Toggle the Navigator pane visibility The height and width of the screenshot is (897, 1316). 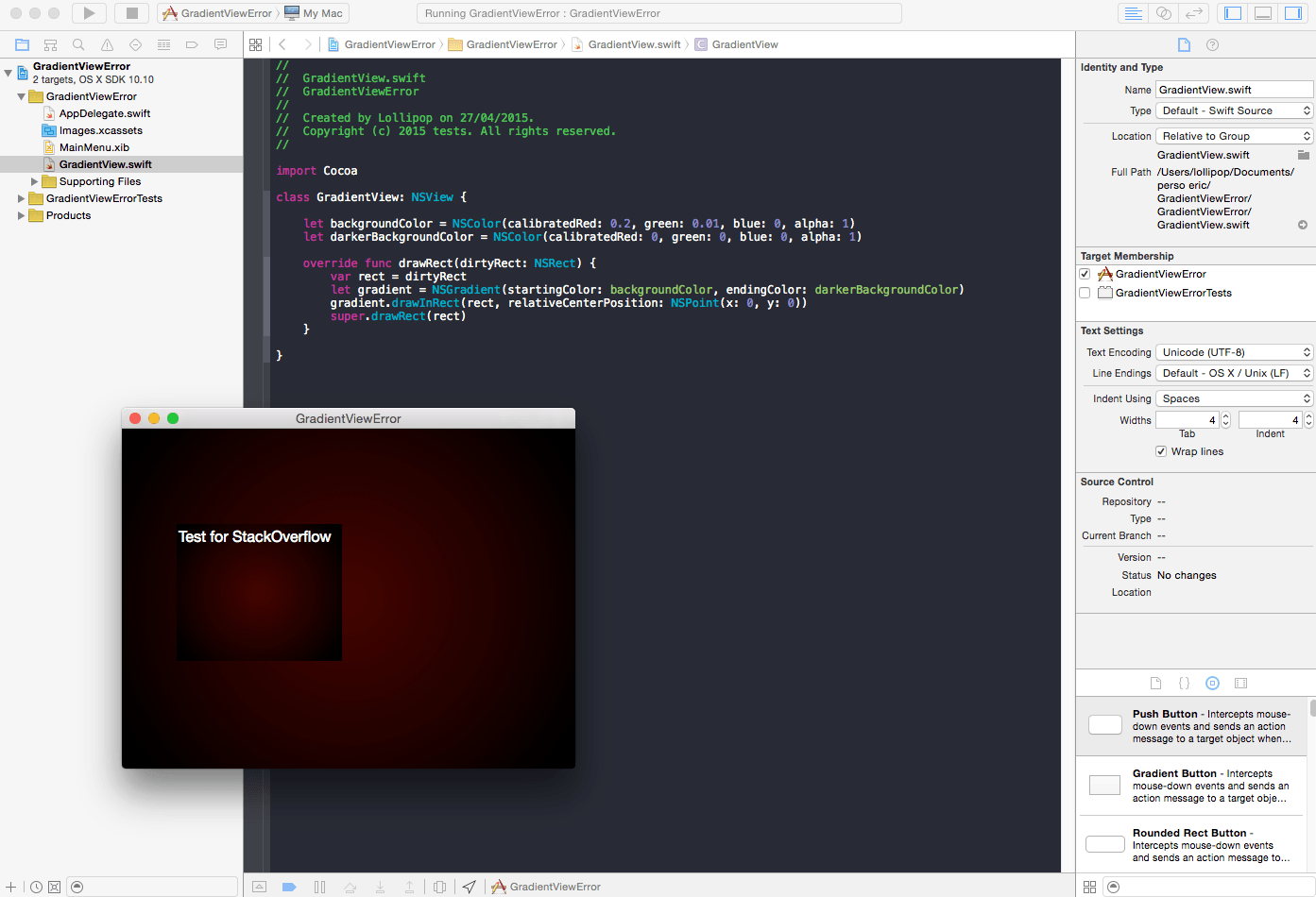coord(1233,13)
